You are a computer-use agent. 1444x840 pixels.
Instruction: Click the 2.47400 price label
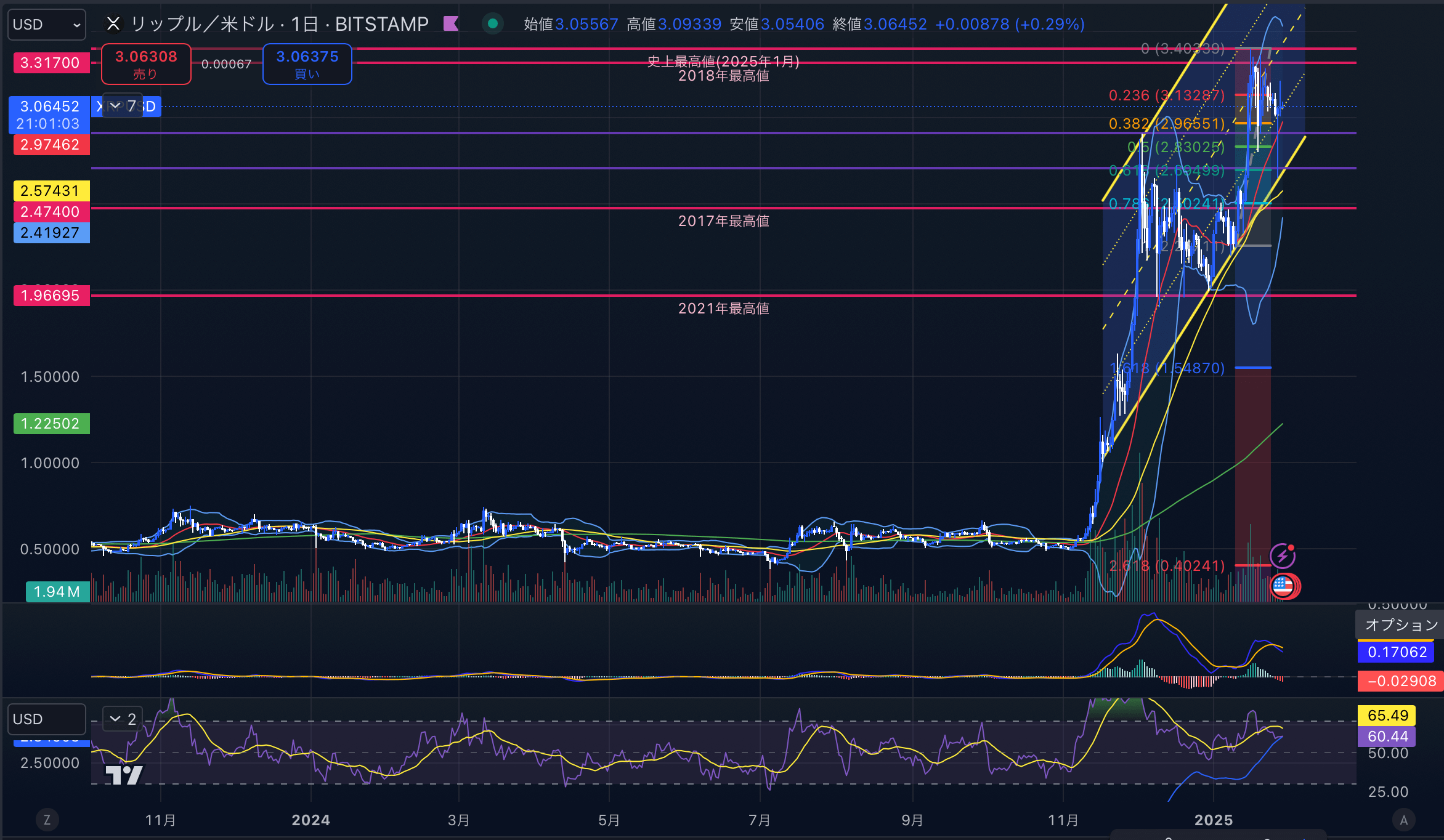[x=51, y=212]
